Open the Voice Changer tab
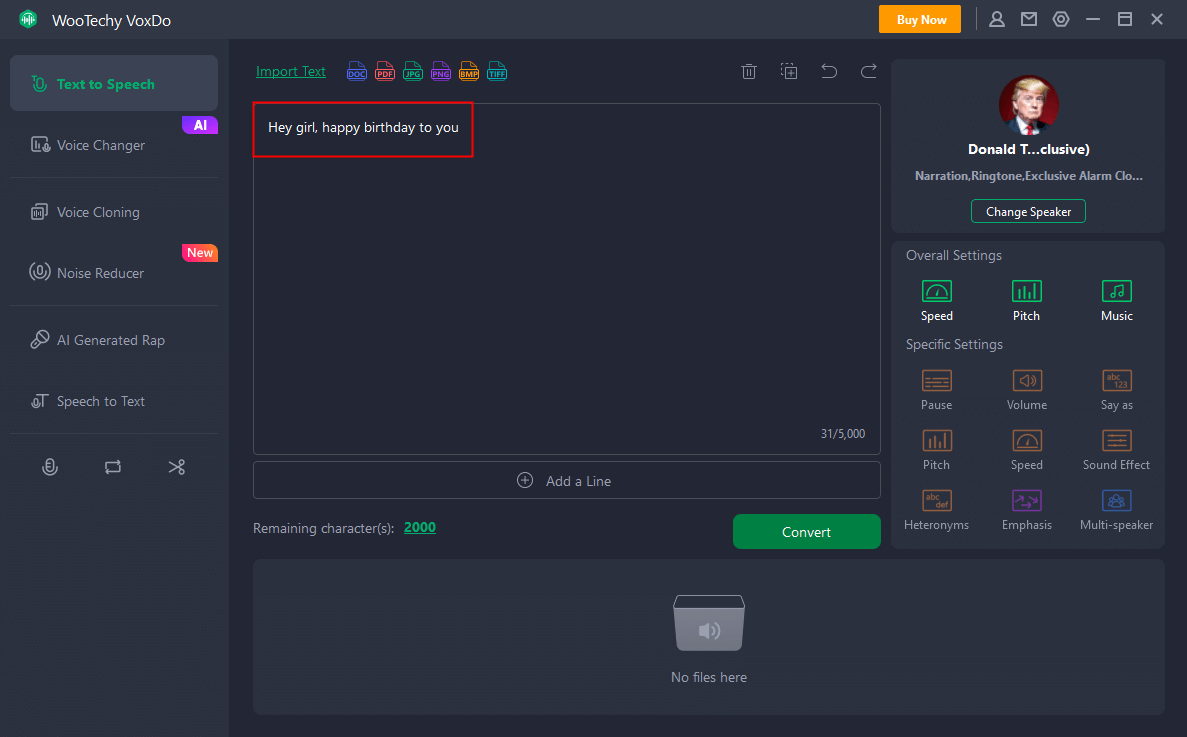The height and width of the screenshot is (737, 1187). point(101,145)
